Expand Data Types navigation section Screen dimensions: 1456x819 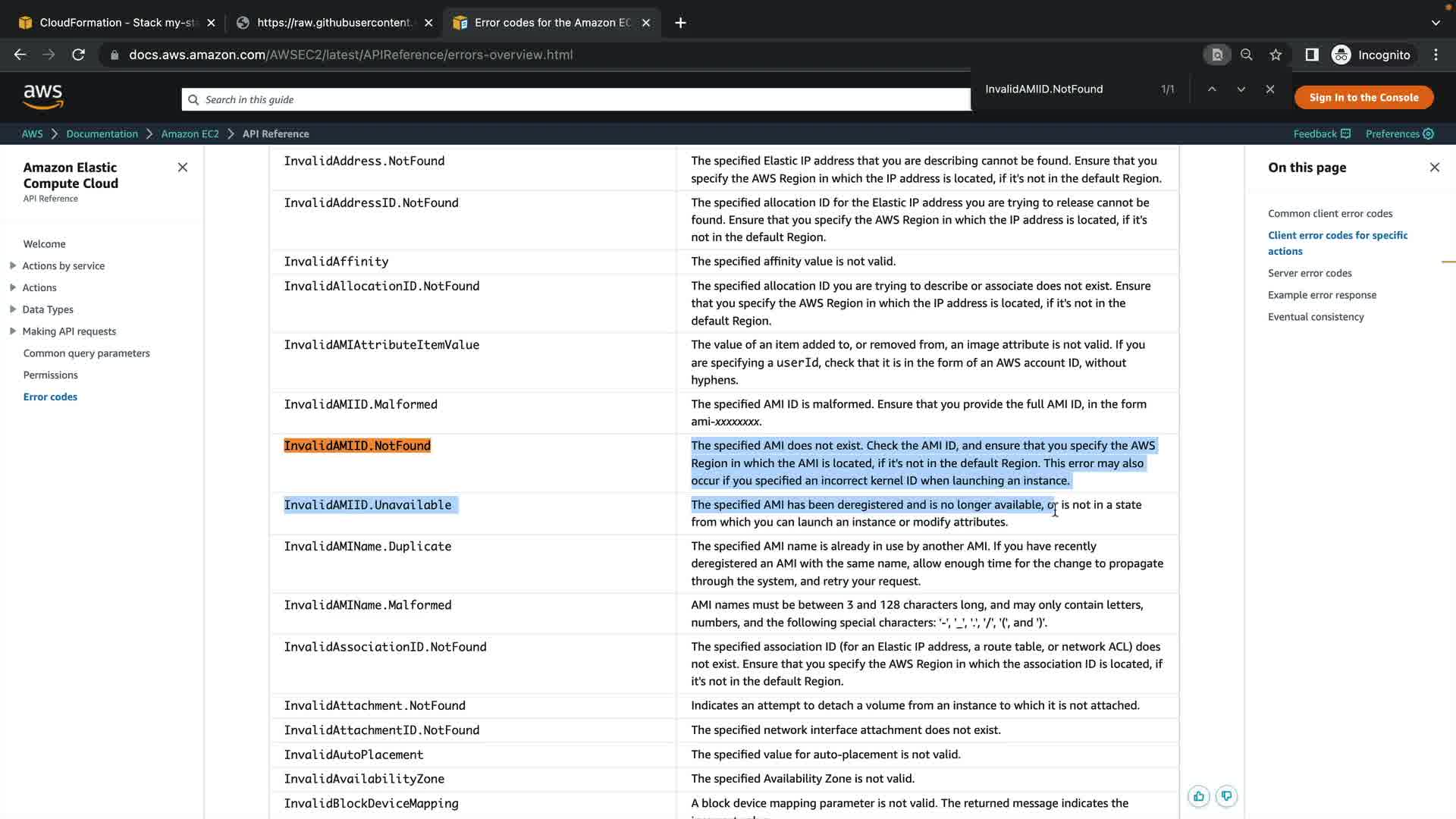13,309
